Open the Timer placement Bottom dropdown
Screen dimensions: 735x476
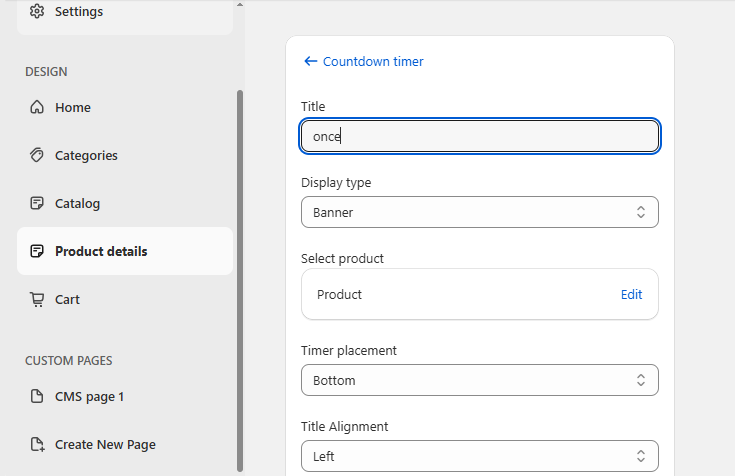[x=480, y=380]
